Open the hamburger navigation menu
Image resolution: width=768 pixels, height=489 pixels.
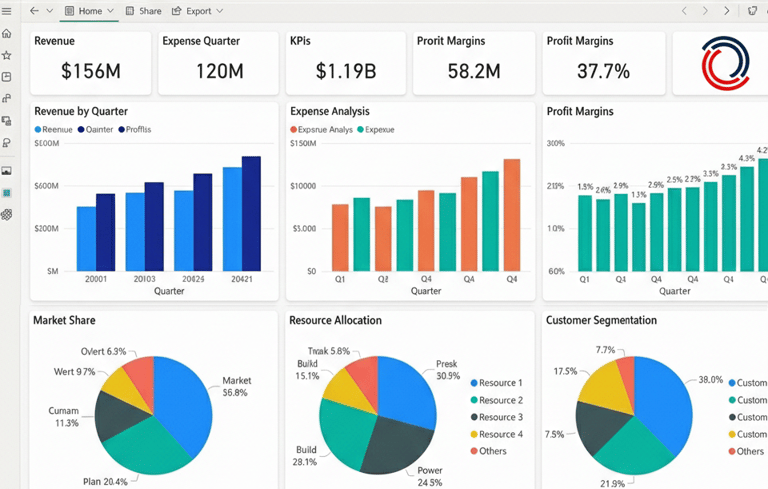[x=6, y=11]
